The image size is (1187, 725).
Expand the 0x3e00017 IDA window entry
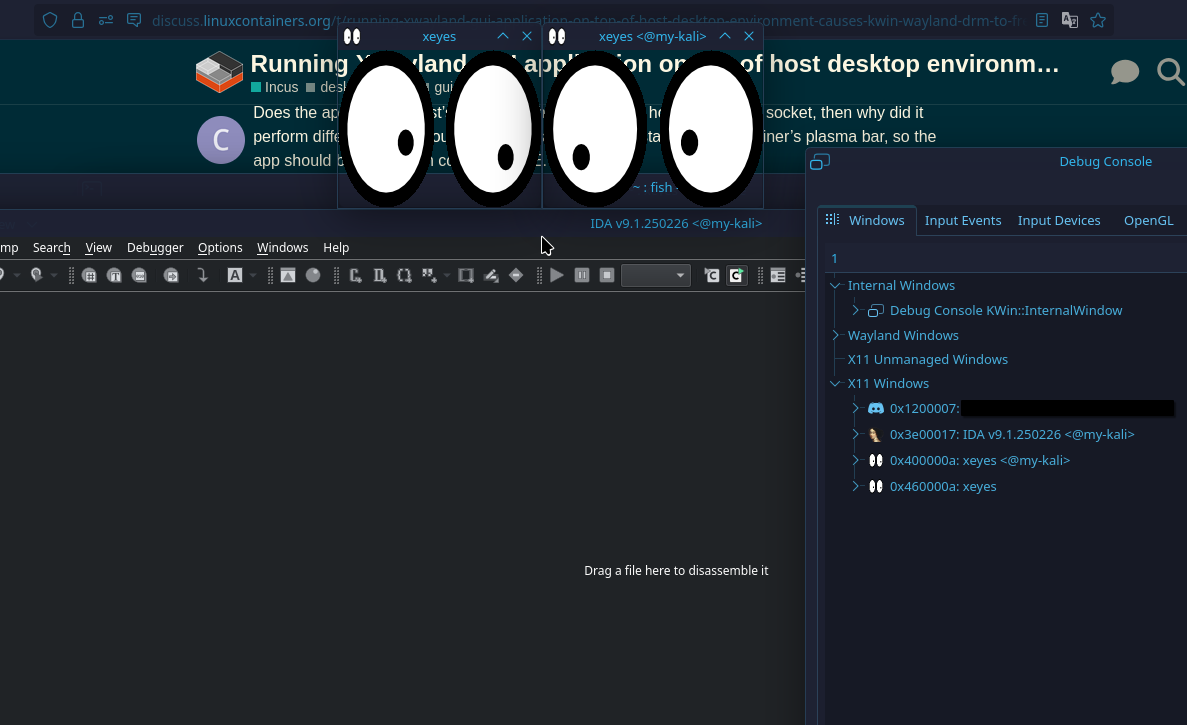coord(855,434)
